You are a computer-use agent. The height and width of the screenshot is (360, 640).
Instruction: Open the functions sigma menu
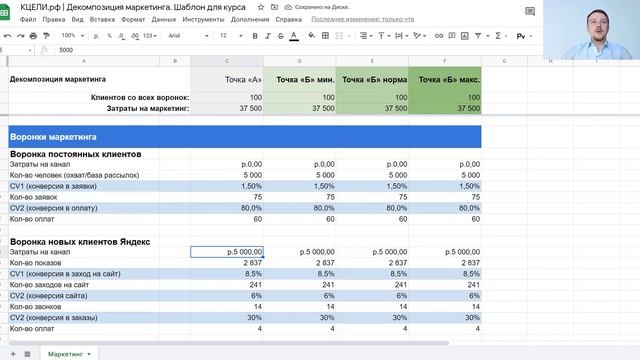(x=498, y=36)
